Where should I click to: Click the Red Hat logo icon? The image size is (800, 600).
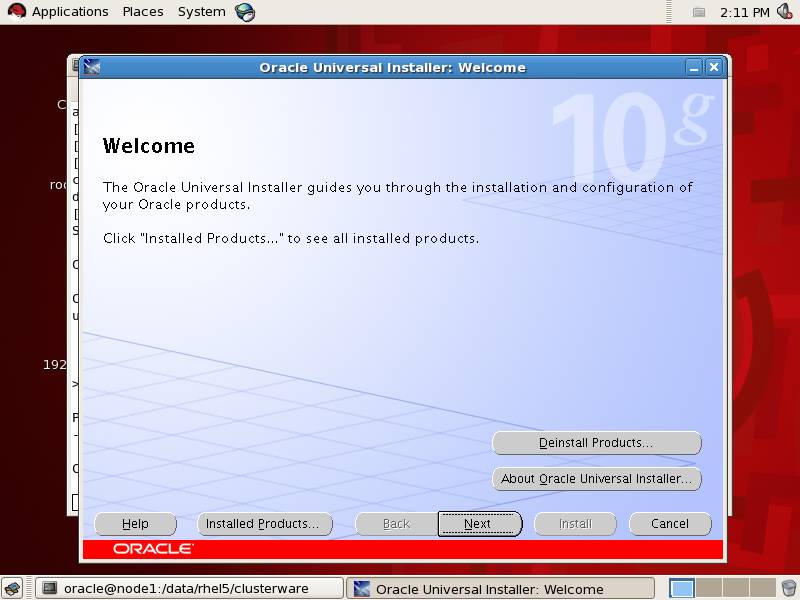click(x=17, y=11)
